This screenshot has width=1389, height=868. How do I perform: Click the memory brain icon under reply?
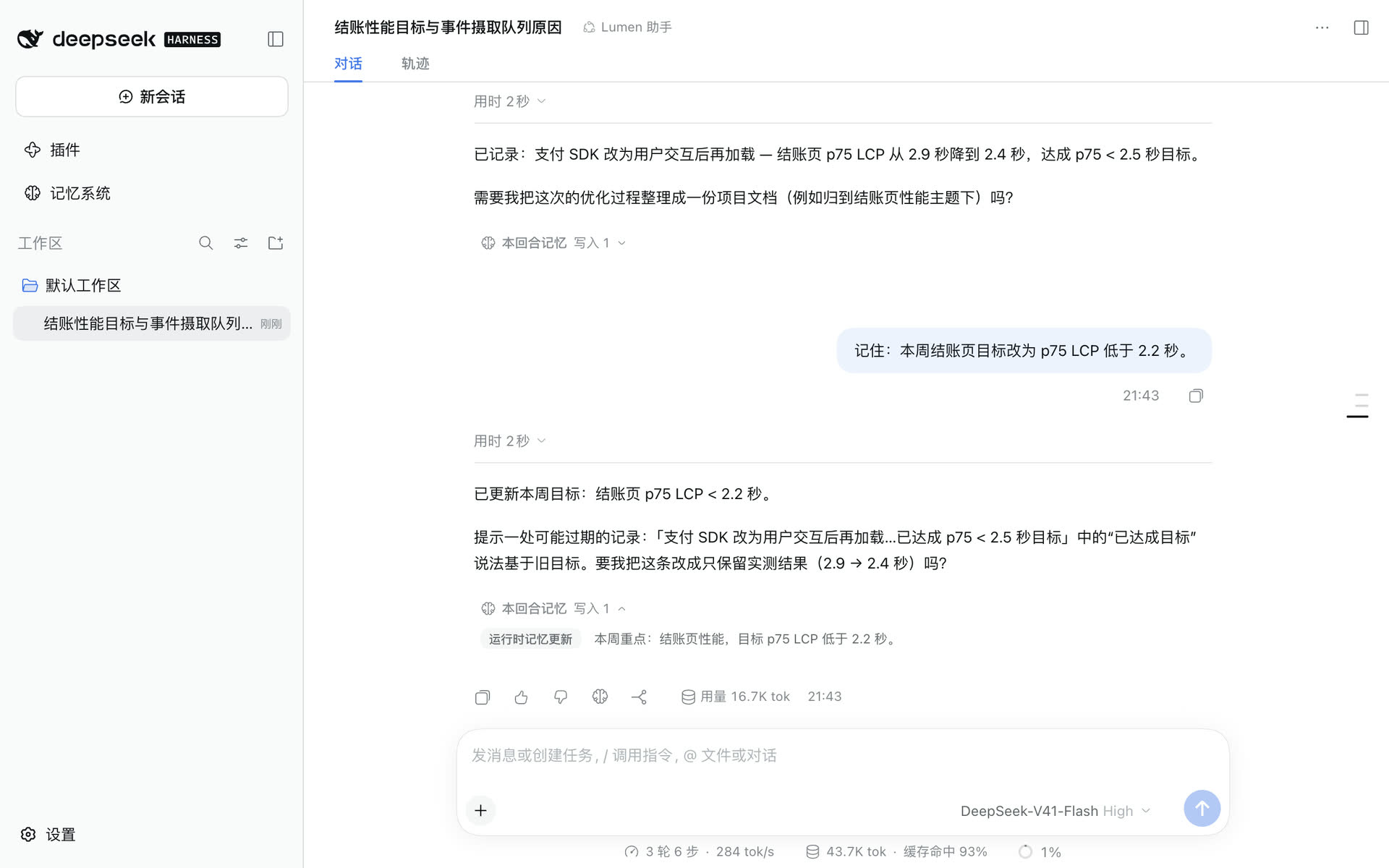click(600, 697)
